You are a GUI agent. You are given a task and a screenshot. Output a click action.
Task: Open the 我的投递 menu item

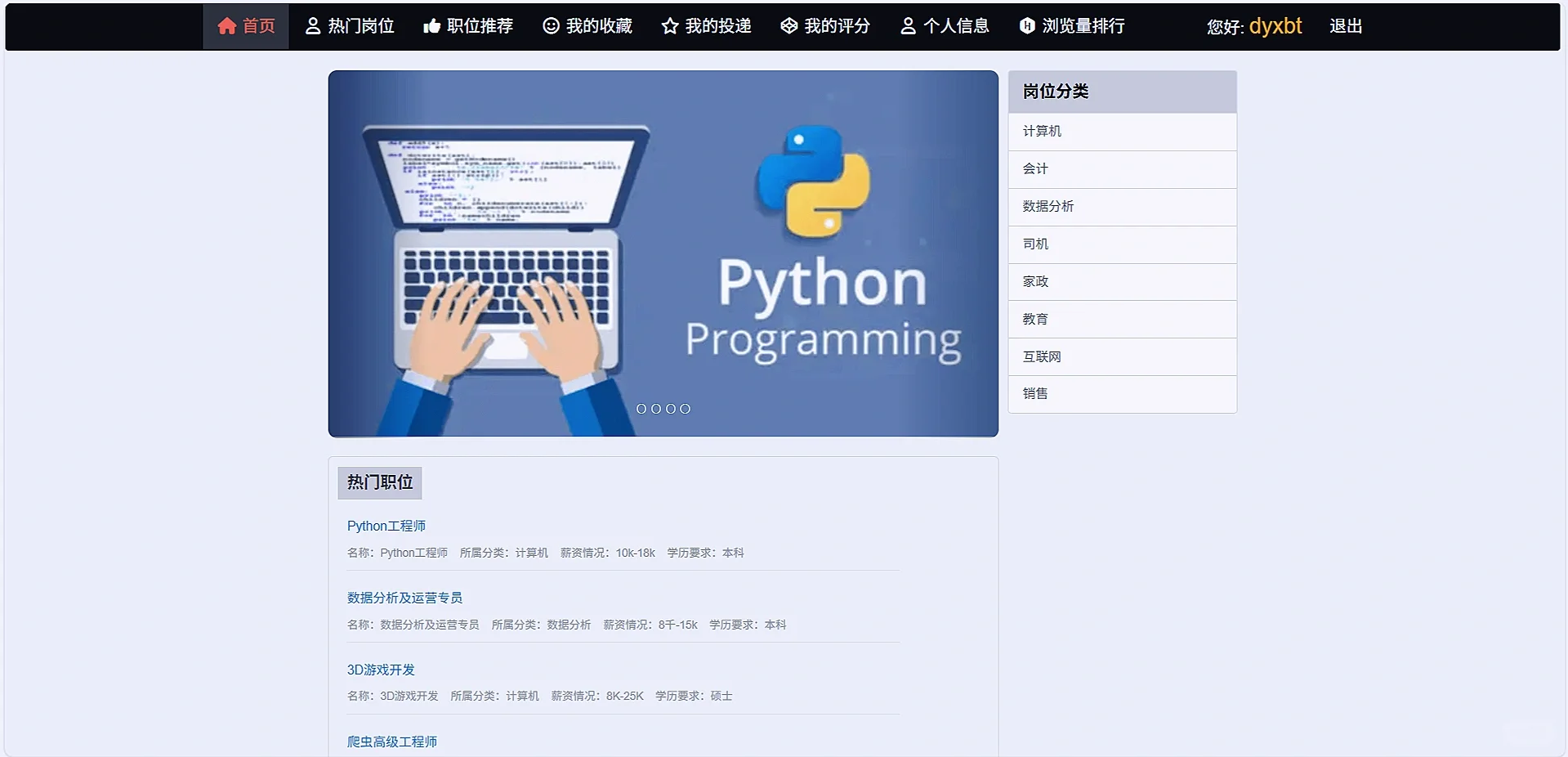(x=707, y=26)
